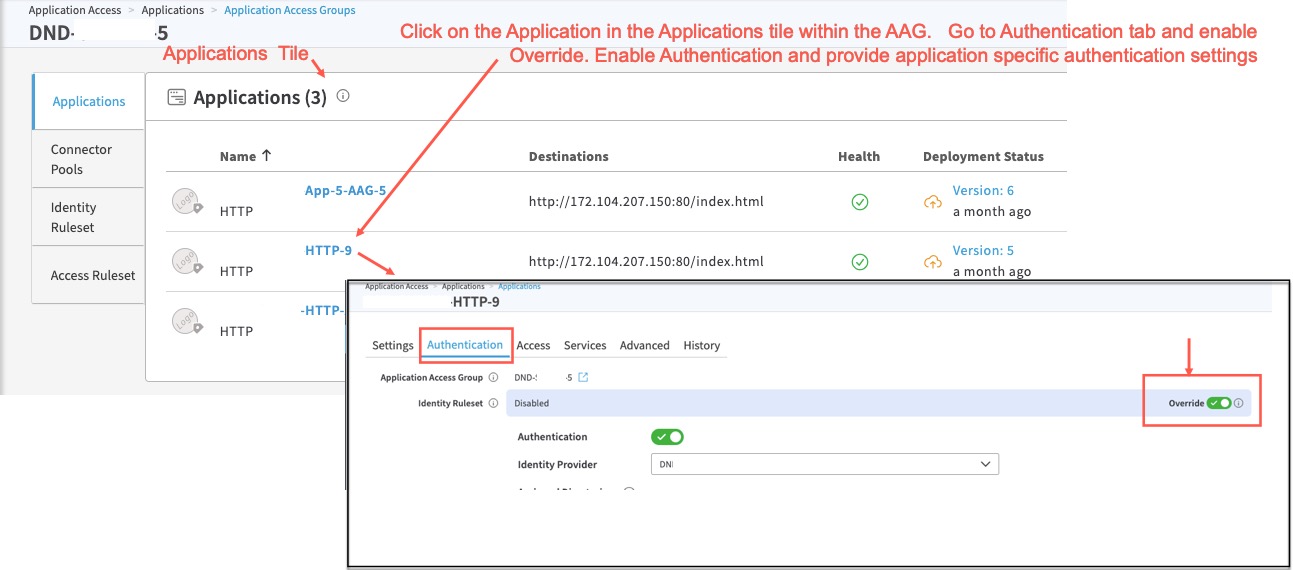Image resolution: width=1293 pixels, height=570 pixels.
Task: Click the deploy cloud icon for Version: 6
Action: click(x=932, y=202)
